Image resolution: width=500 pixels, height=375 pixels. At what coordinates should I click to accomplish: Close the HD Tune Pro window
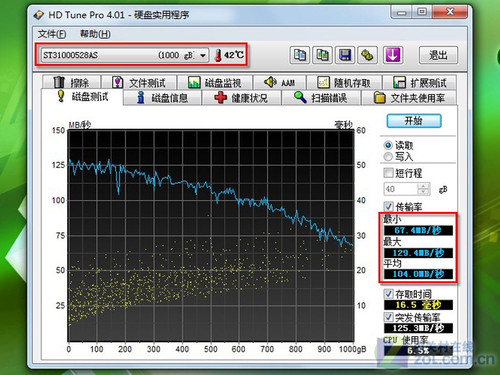tap(450, 12)
